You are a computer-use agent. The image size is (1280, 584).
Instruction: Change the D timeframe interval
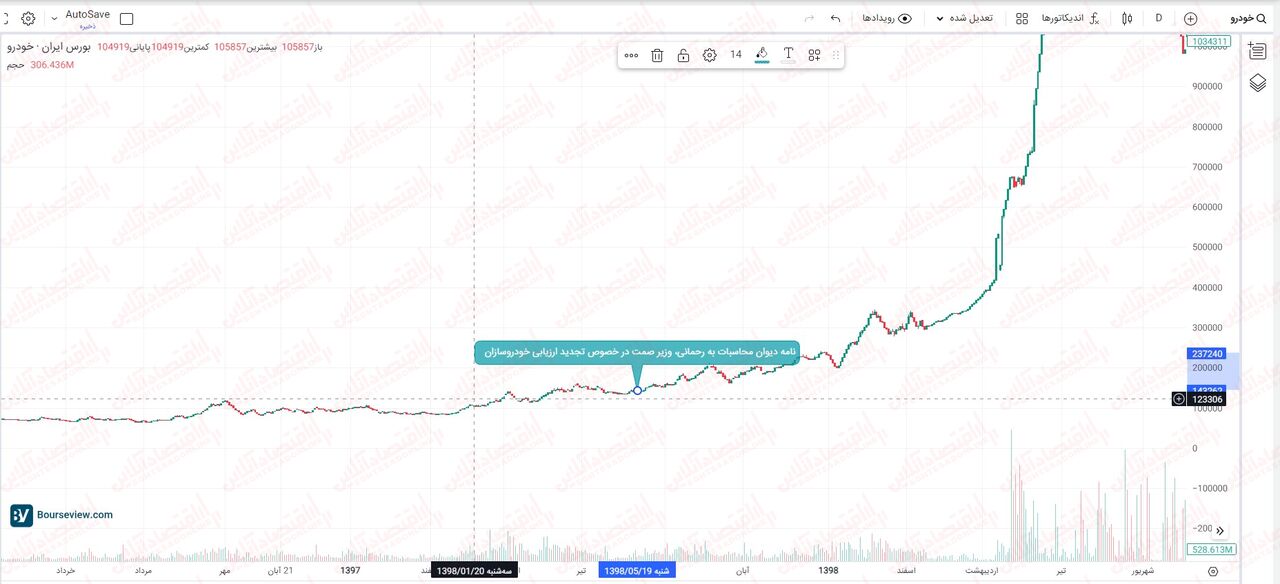pos(1159,18)
